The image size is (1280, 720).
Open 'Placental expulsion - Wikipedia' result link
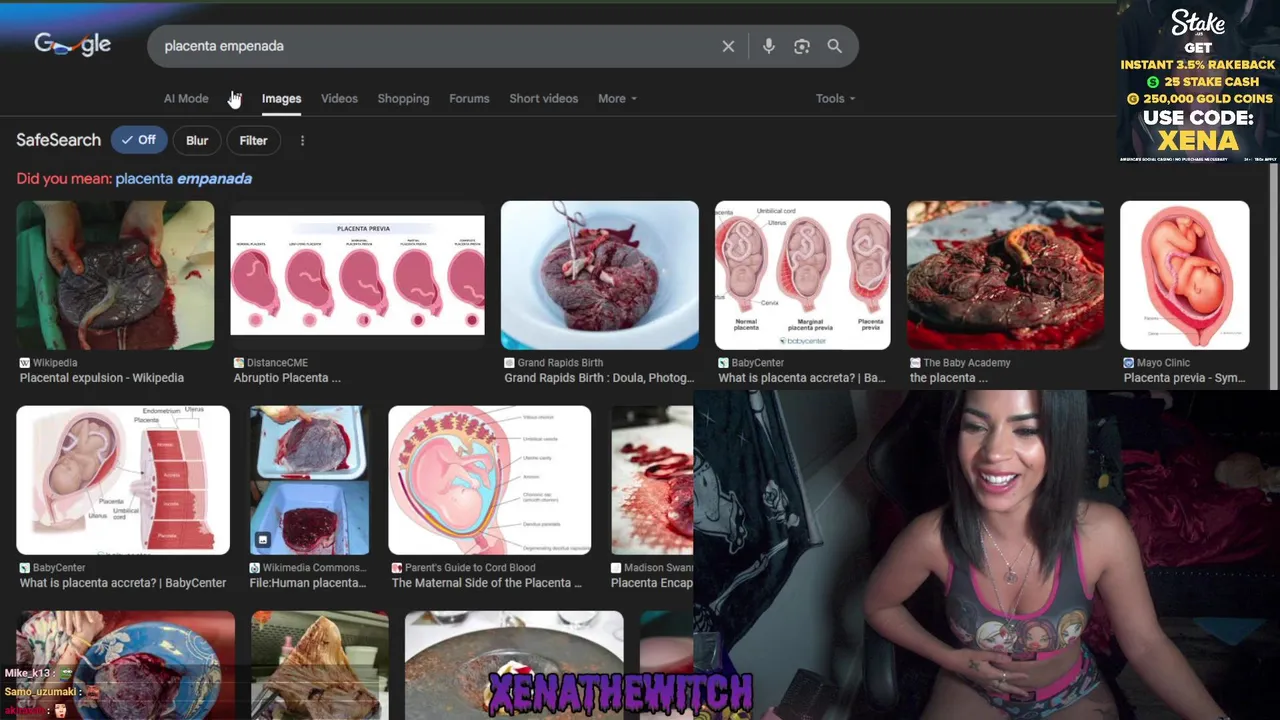(101, 378)
